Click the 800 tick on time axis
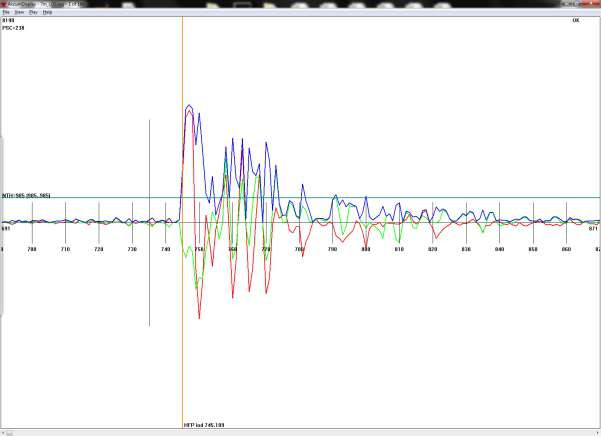The height and width of the screenshot is (436, 601). pos(366,248)
